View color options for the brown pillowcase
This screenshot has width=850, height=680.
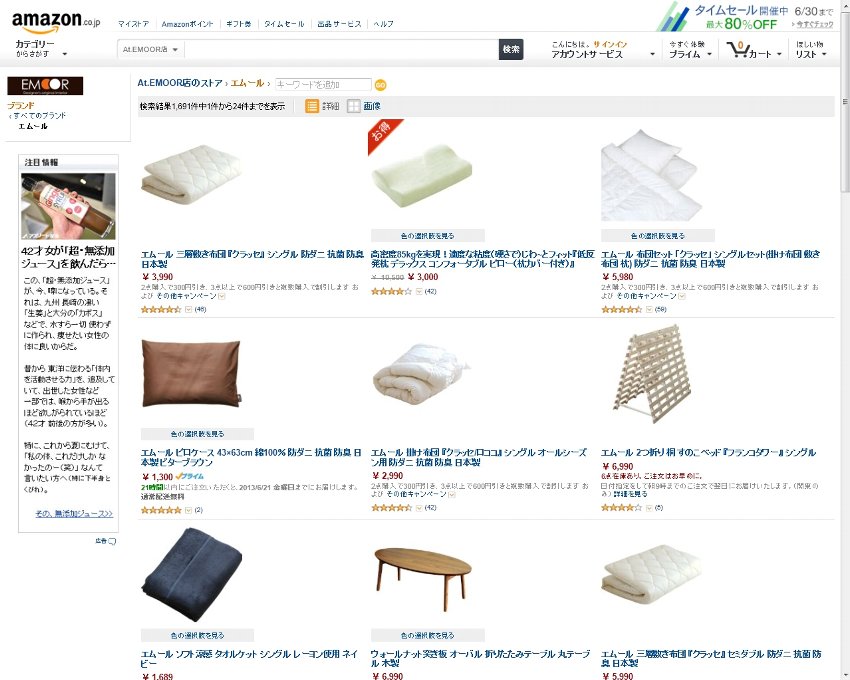[x=197, y=434]
